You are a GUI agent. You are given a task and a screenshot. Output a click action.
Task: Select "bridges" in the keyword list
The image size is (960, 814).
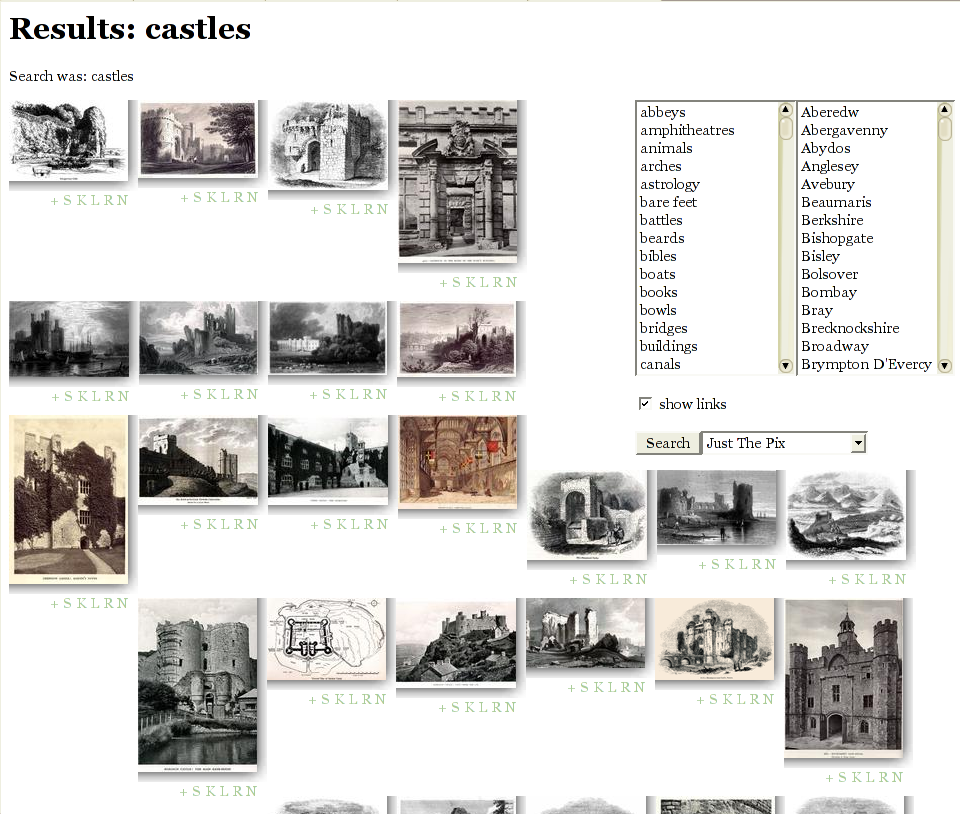(x=664, y=328)
